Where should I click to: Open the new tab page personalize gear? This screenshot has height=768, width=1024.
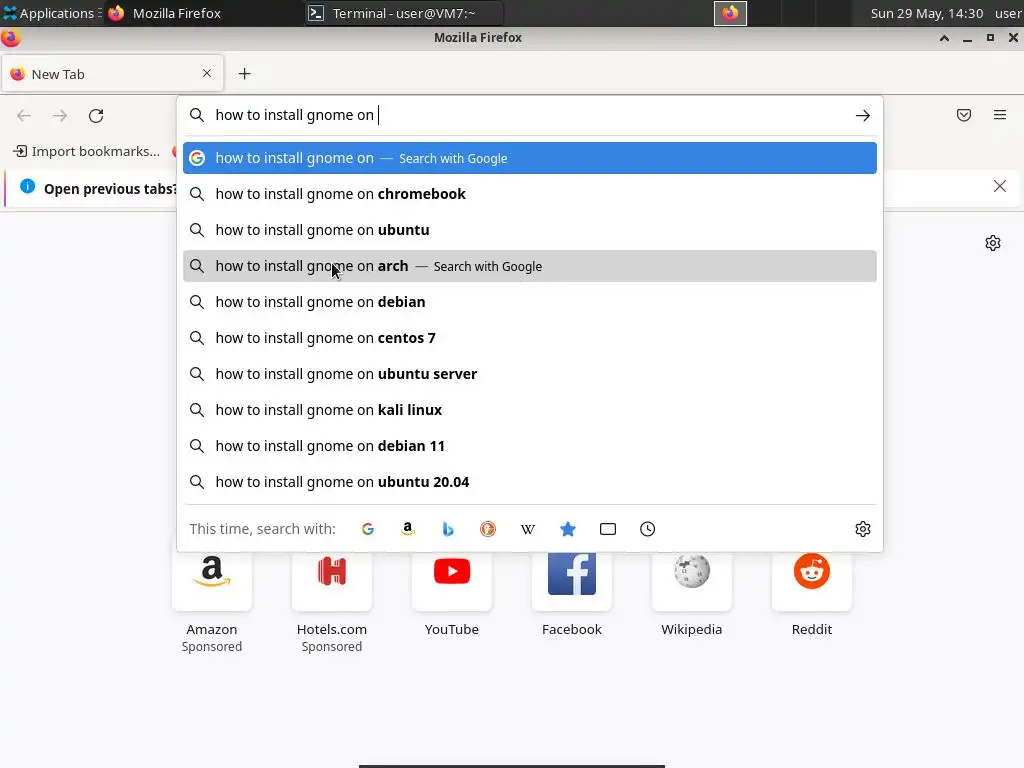click(993, 243)
